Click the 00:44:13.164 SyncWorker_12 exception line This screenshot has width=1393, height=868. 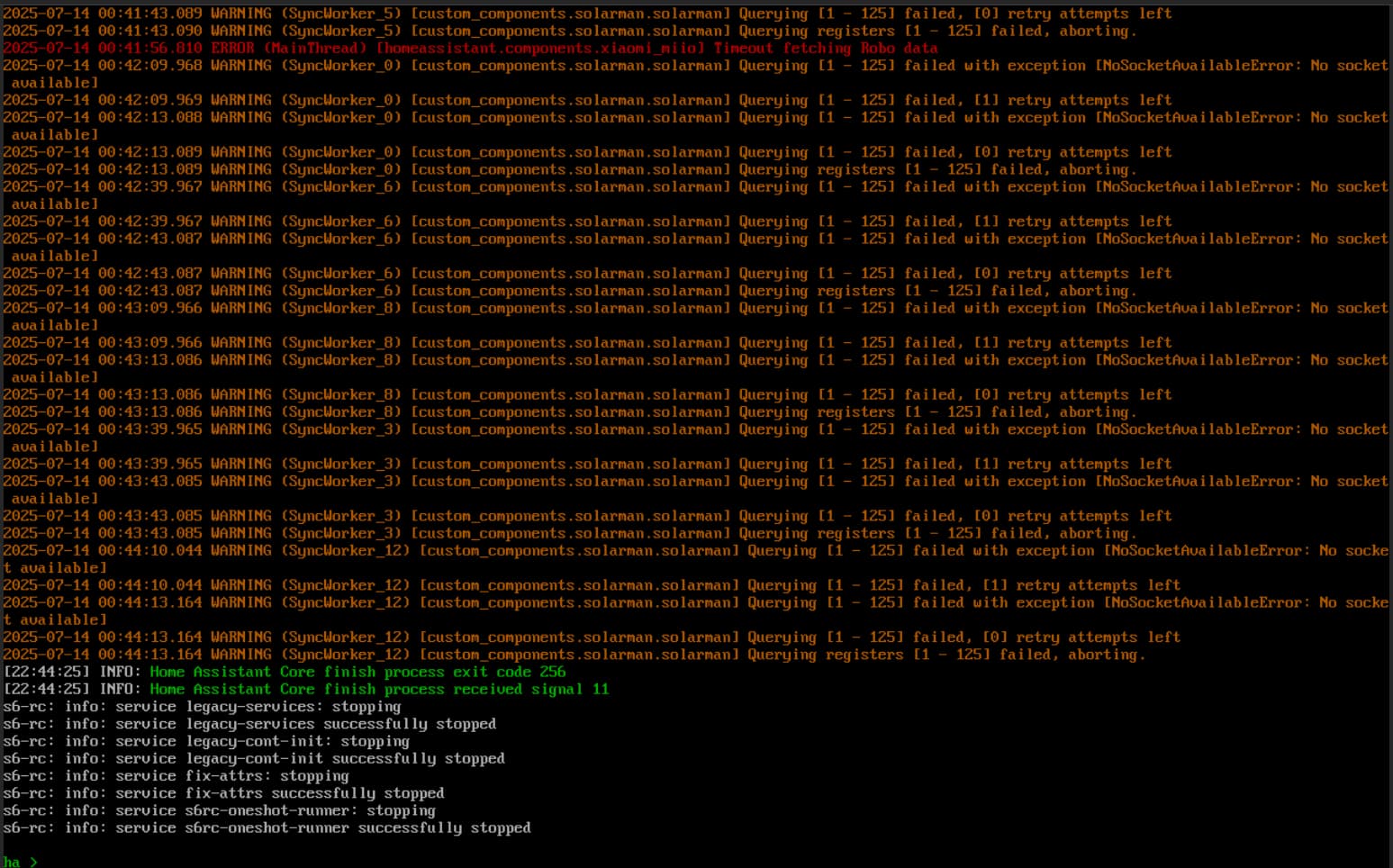(696, 611)
